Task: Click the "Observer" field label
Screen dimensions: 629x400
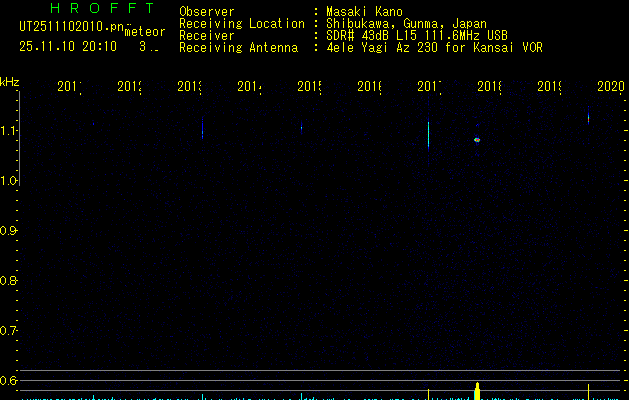Action: (207, 11)
